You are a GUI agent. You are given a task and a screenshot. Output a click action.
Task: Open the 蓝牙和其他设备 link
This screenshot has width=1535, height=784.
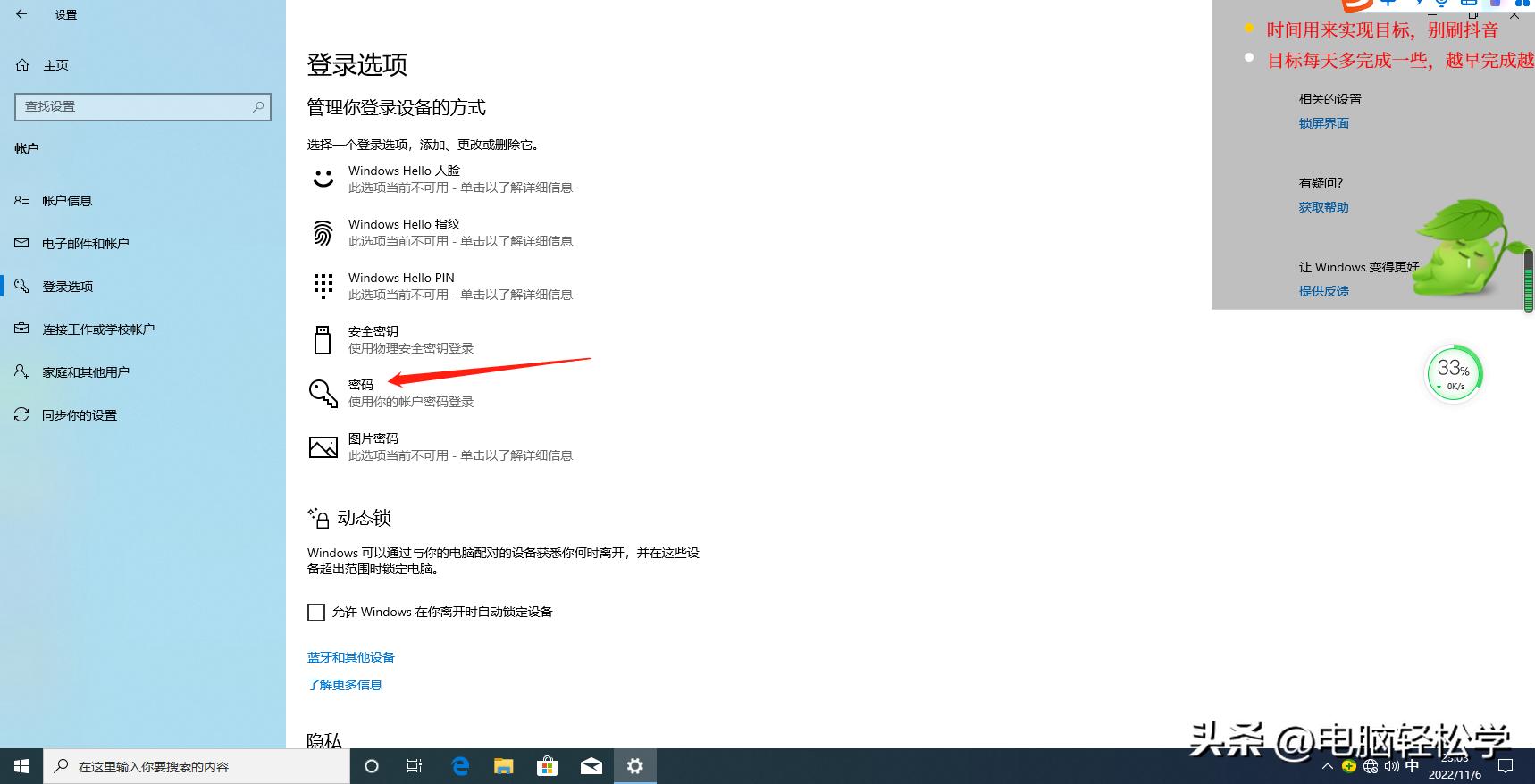point(351,657)
